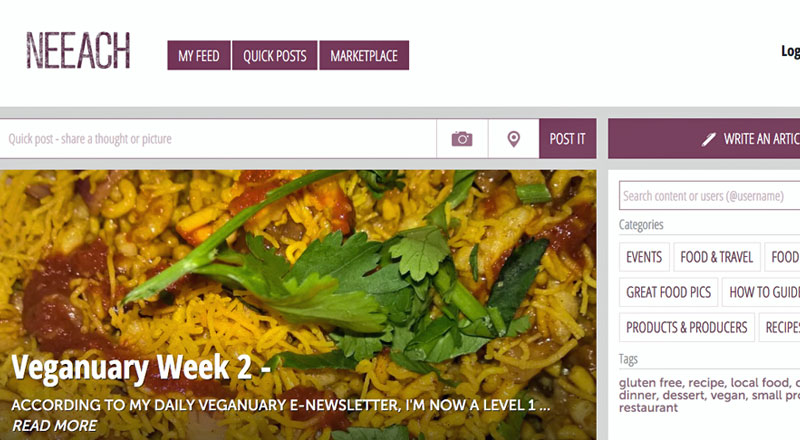Select the Great Food Pics category
Screen dimensions: 800x440
pos(668,292)
